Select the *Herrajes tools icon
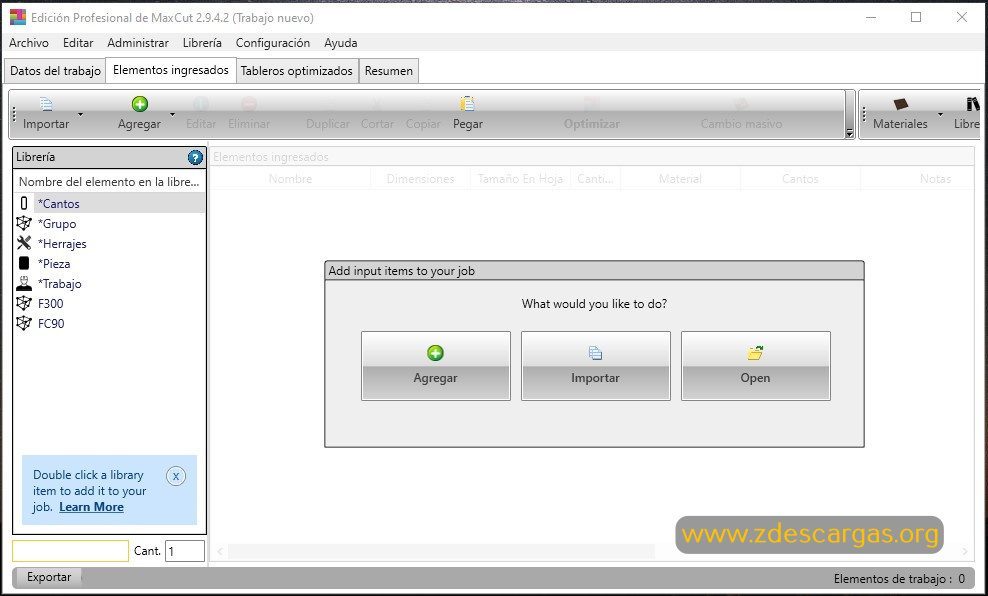Viewport: 988px width, 596px height. click(x=24, y=243)
